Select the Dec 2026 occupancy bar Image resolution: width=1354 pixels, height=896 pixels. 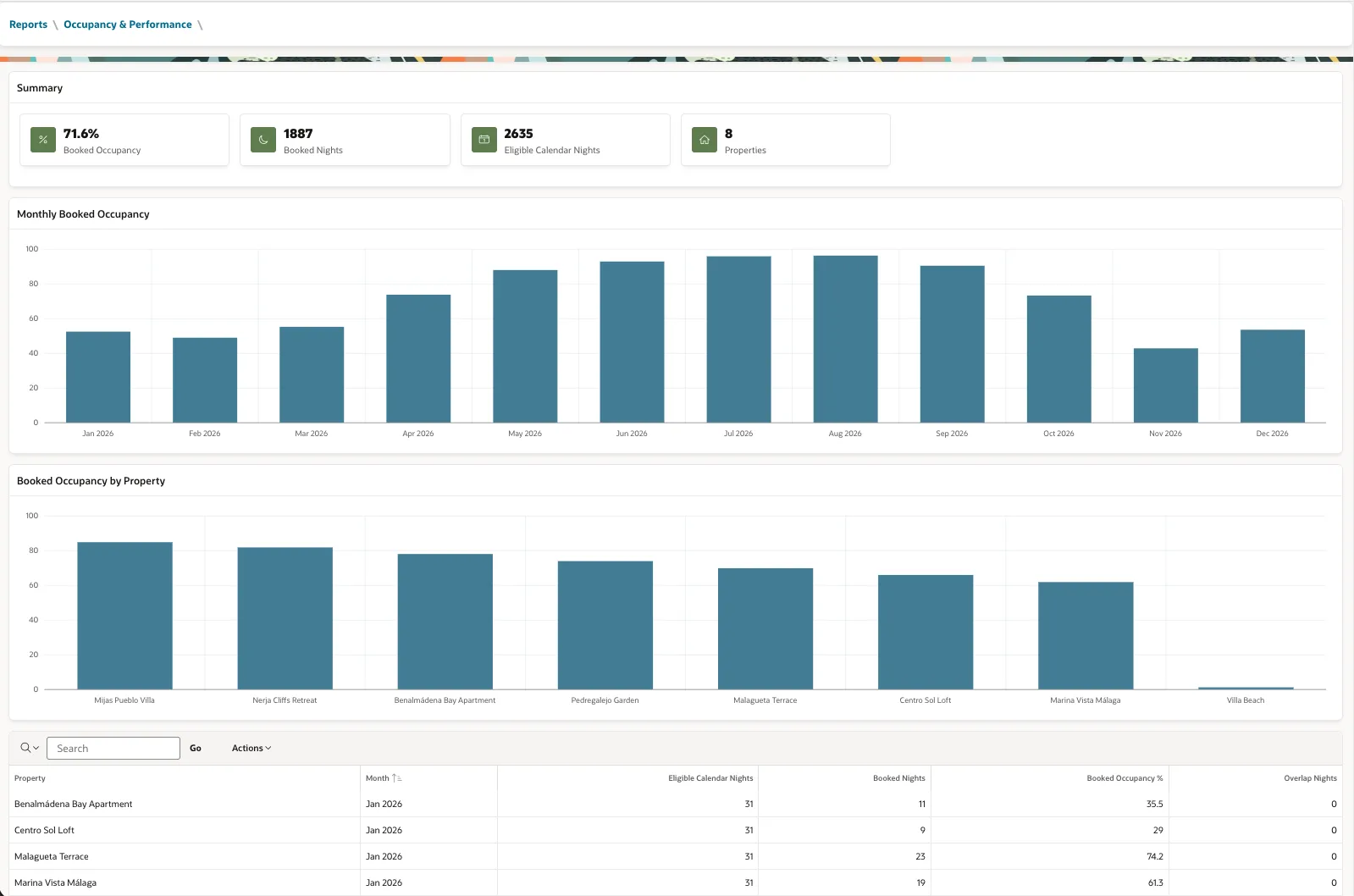tap(1272, 376)
